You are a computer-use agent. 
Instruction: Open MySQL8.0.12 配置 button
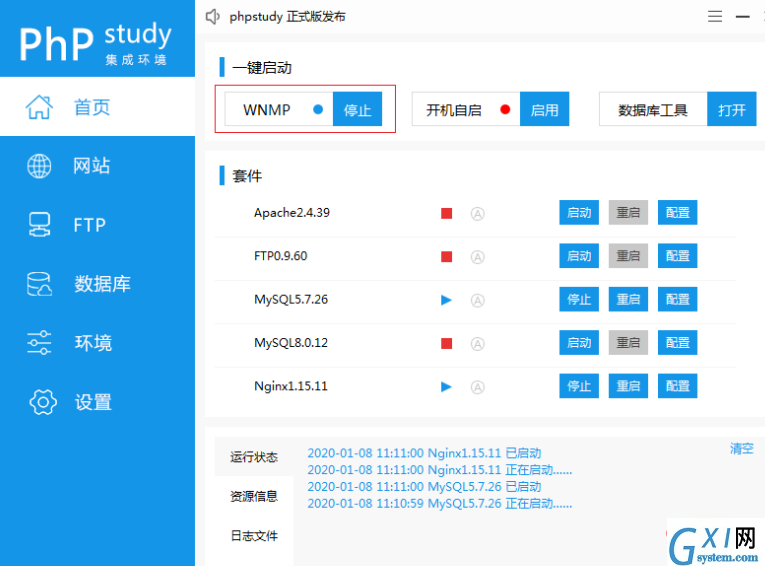678,343
